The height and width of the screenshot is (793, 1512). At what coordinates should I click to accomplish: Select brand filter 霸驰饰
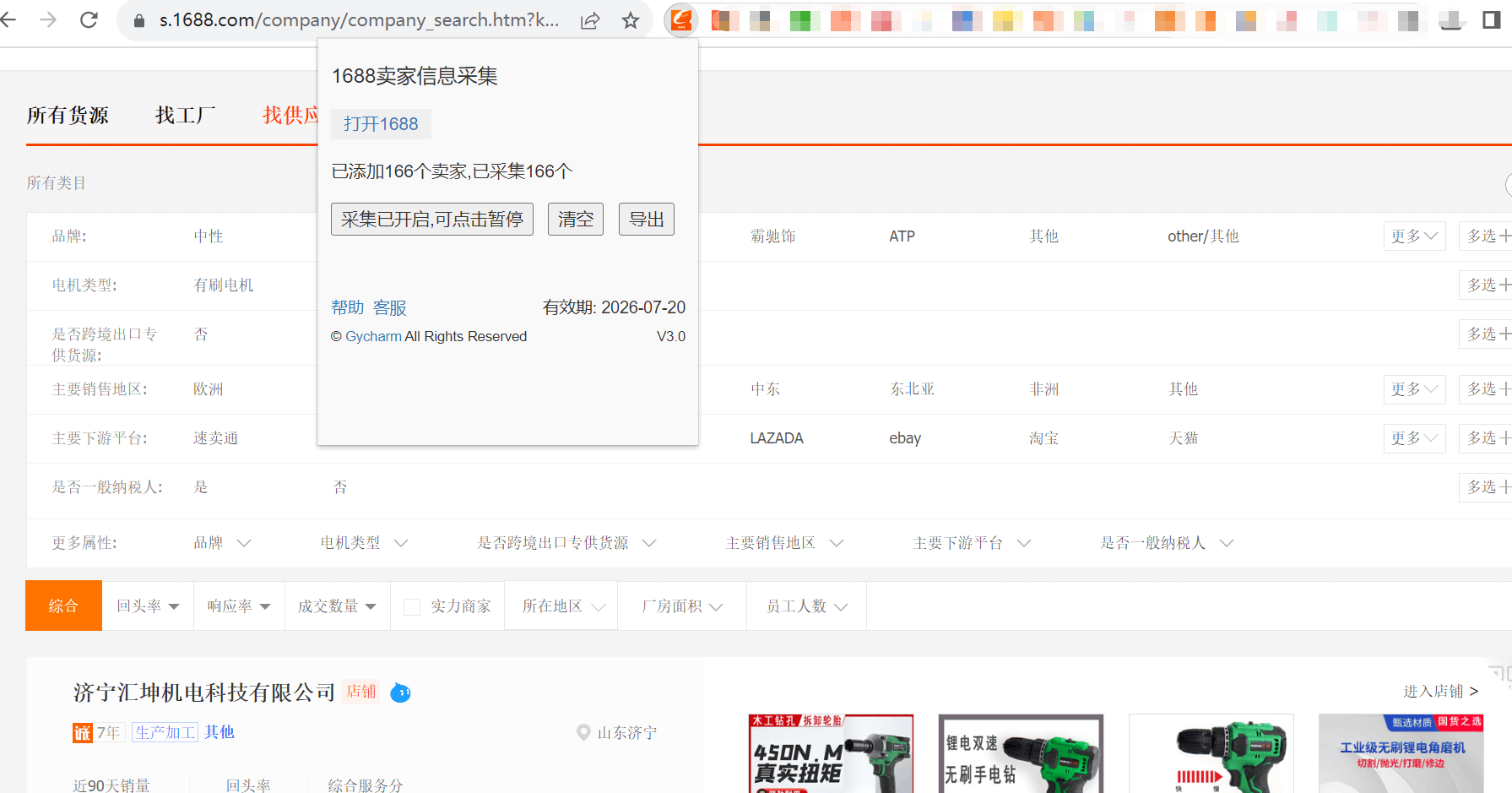click(x=772, y=236)
